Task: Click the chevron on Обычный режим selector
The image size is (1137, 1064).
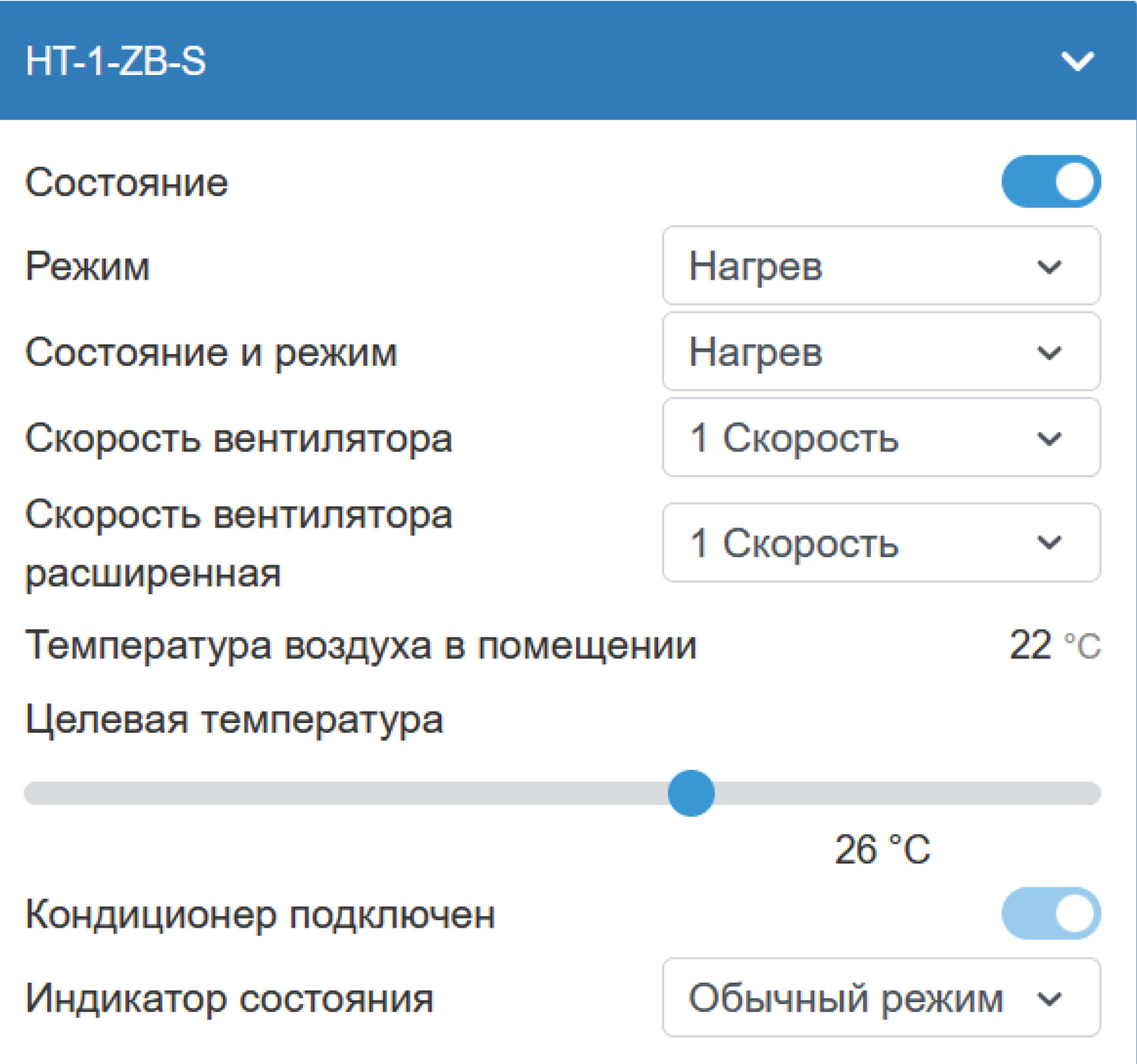Action: pos(1049,999)
